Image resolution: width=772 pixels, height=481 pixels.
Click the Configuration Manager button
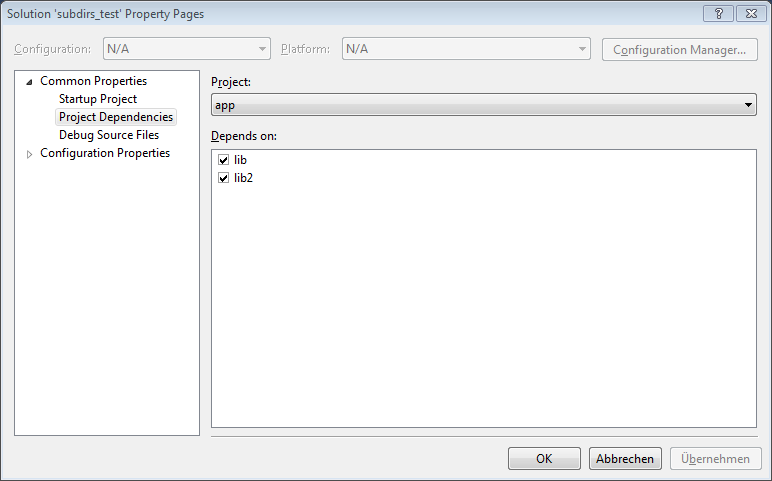[x=679, y=49]
